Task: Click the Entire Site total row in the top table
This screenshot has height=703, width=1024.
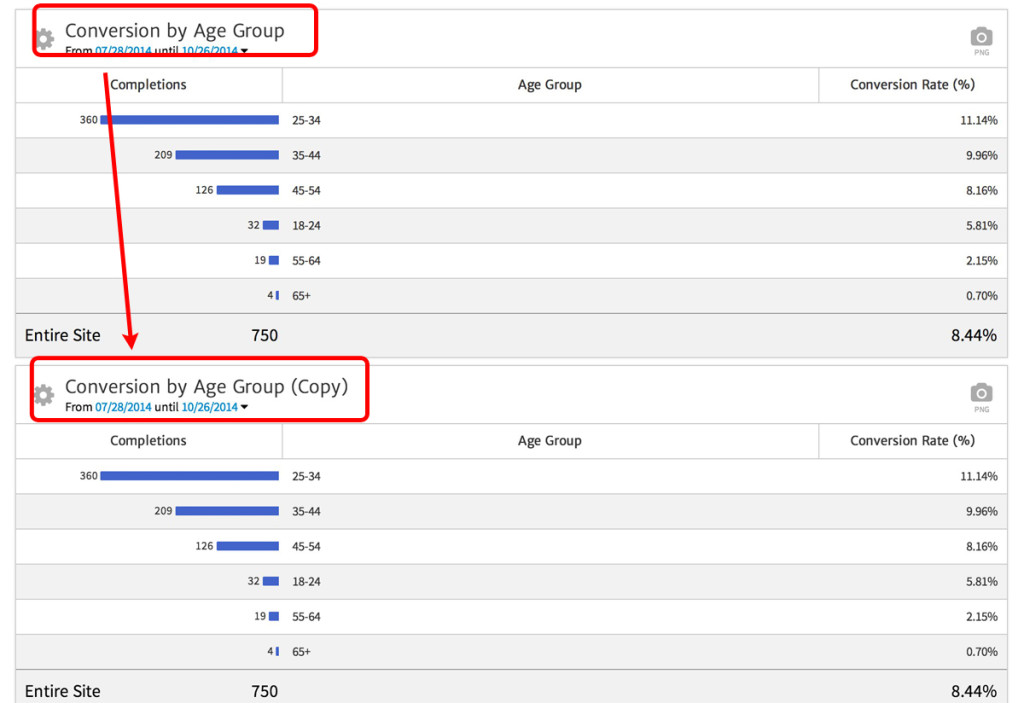Action: [x=62, y=336]
